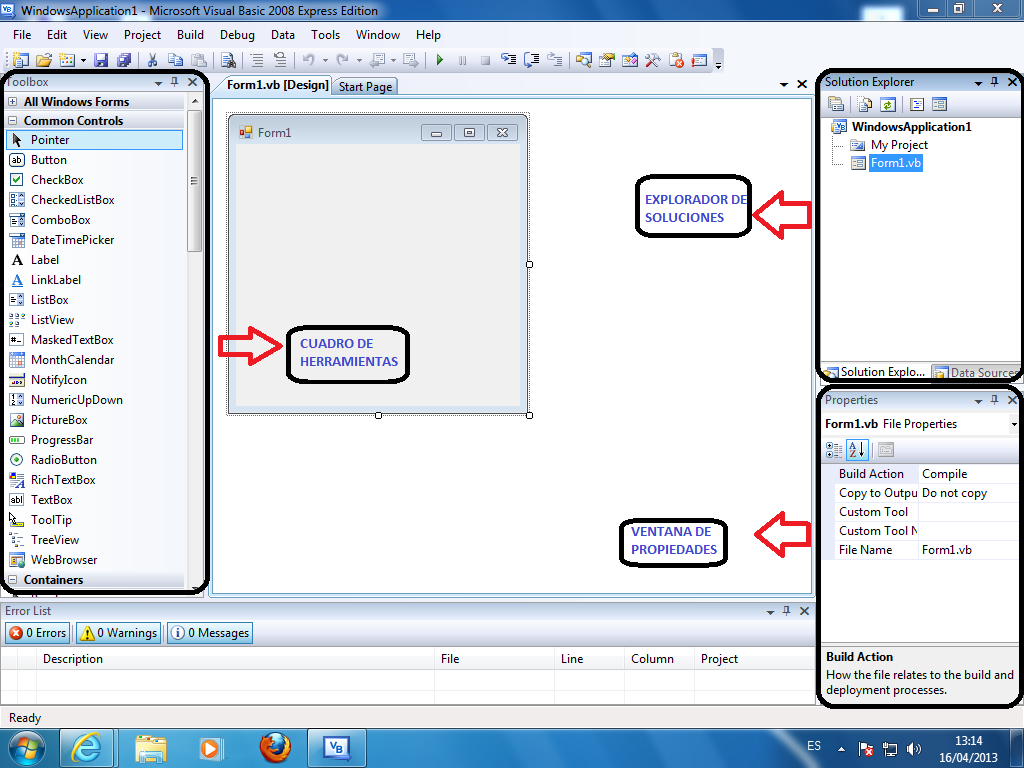Open the Add New Item dropdown arrow
Viewport: 1024px width, 768px height.
tap(82, 60)
